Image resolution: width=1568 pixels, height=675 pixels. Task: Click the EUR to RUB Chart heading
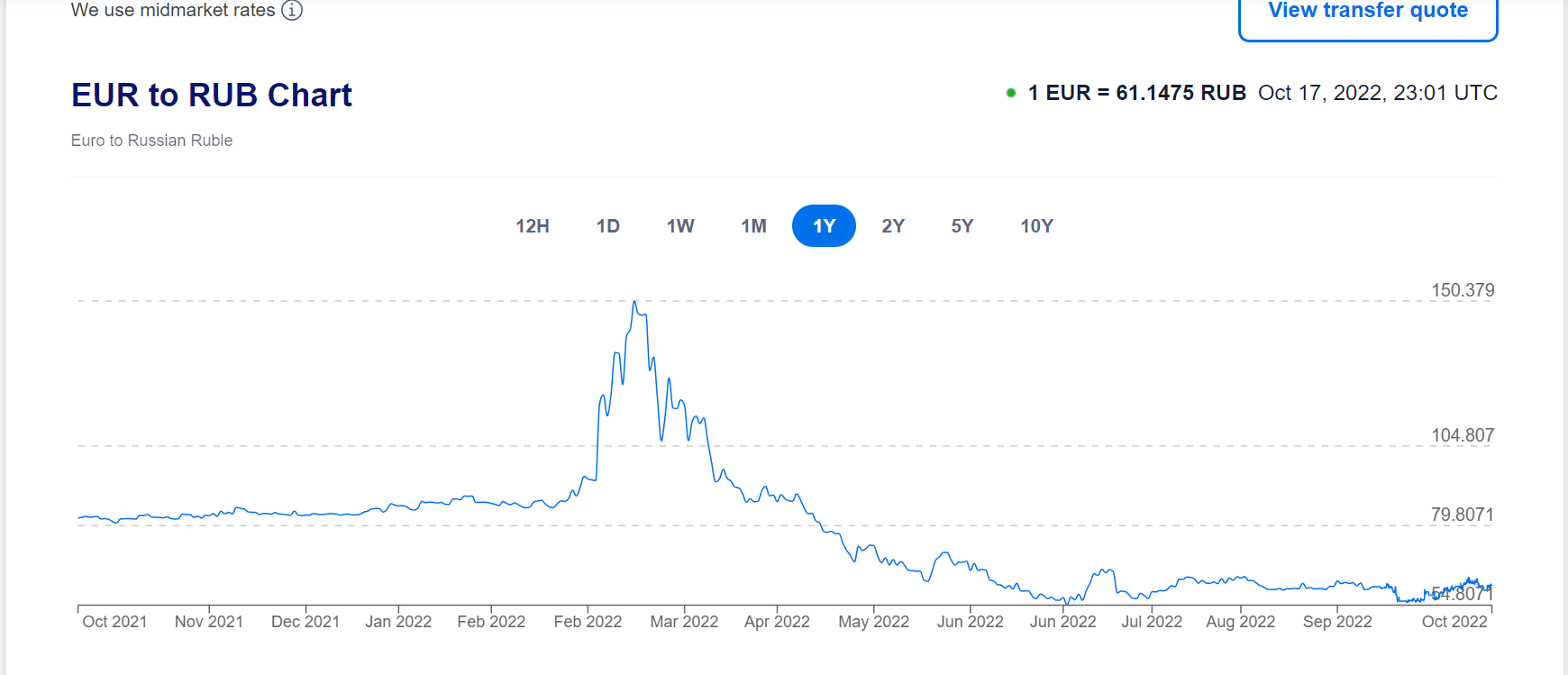pos(212,95)
